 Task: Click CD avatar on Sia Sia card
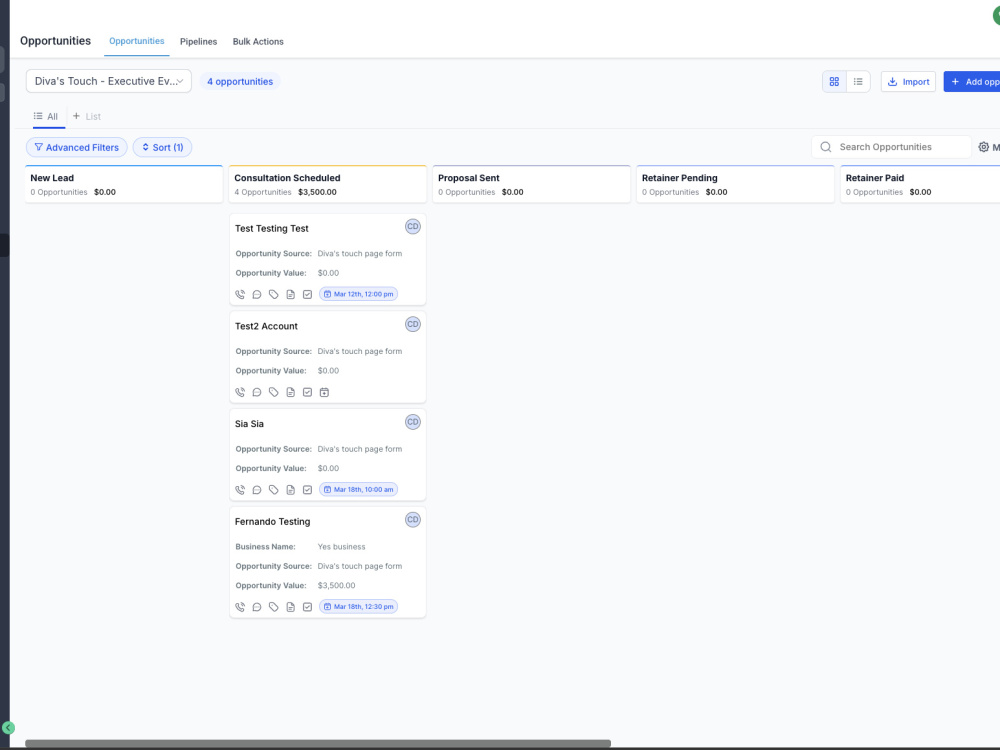[x=413, y=422]
